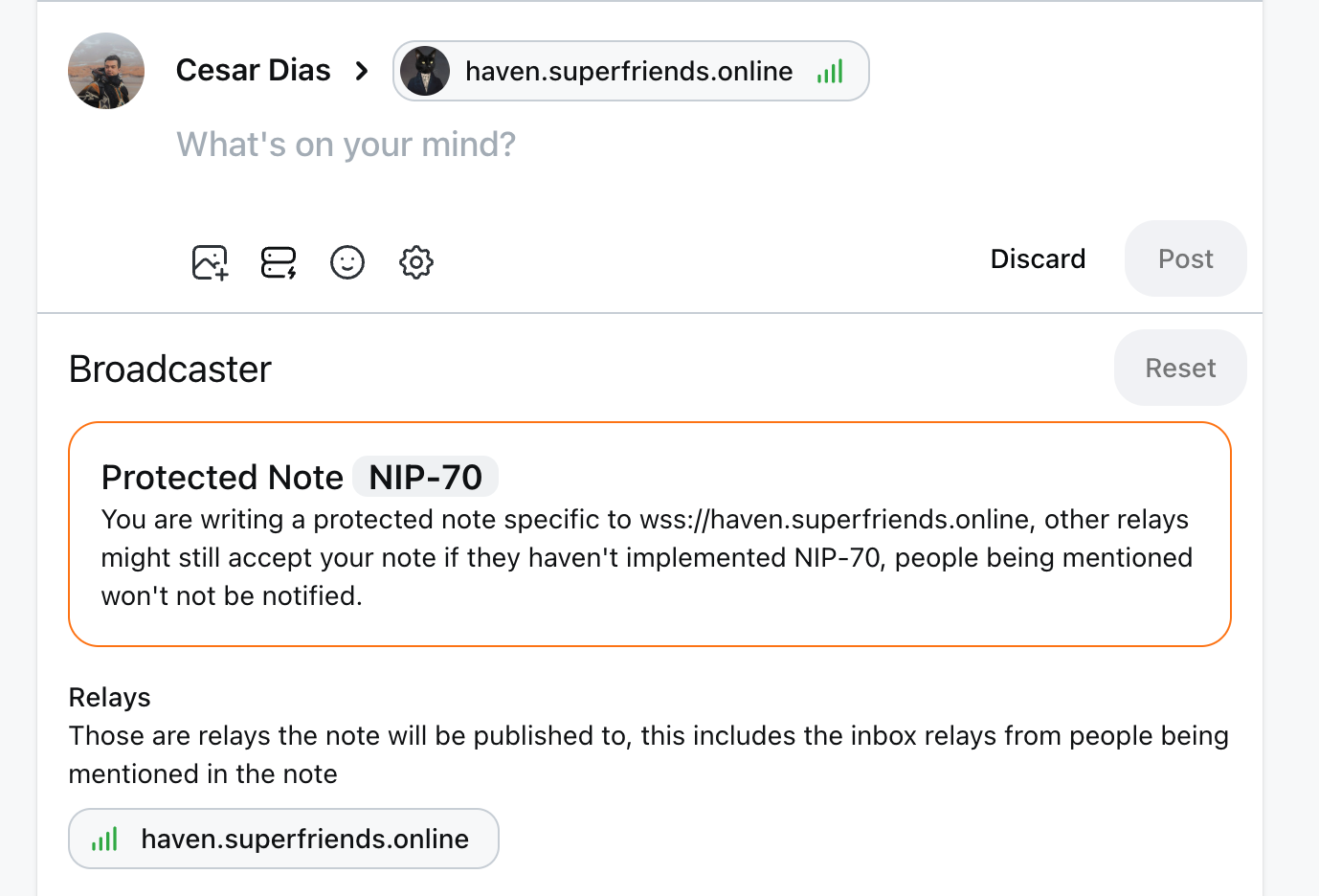
Task: Open the emoji picker smiley icon
Action: click(347, 261)
